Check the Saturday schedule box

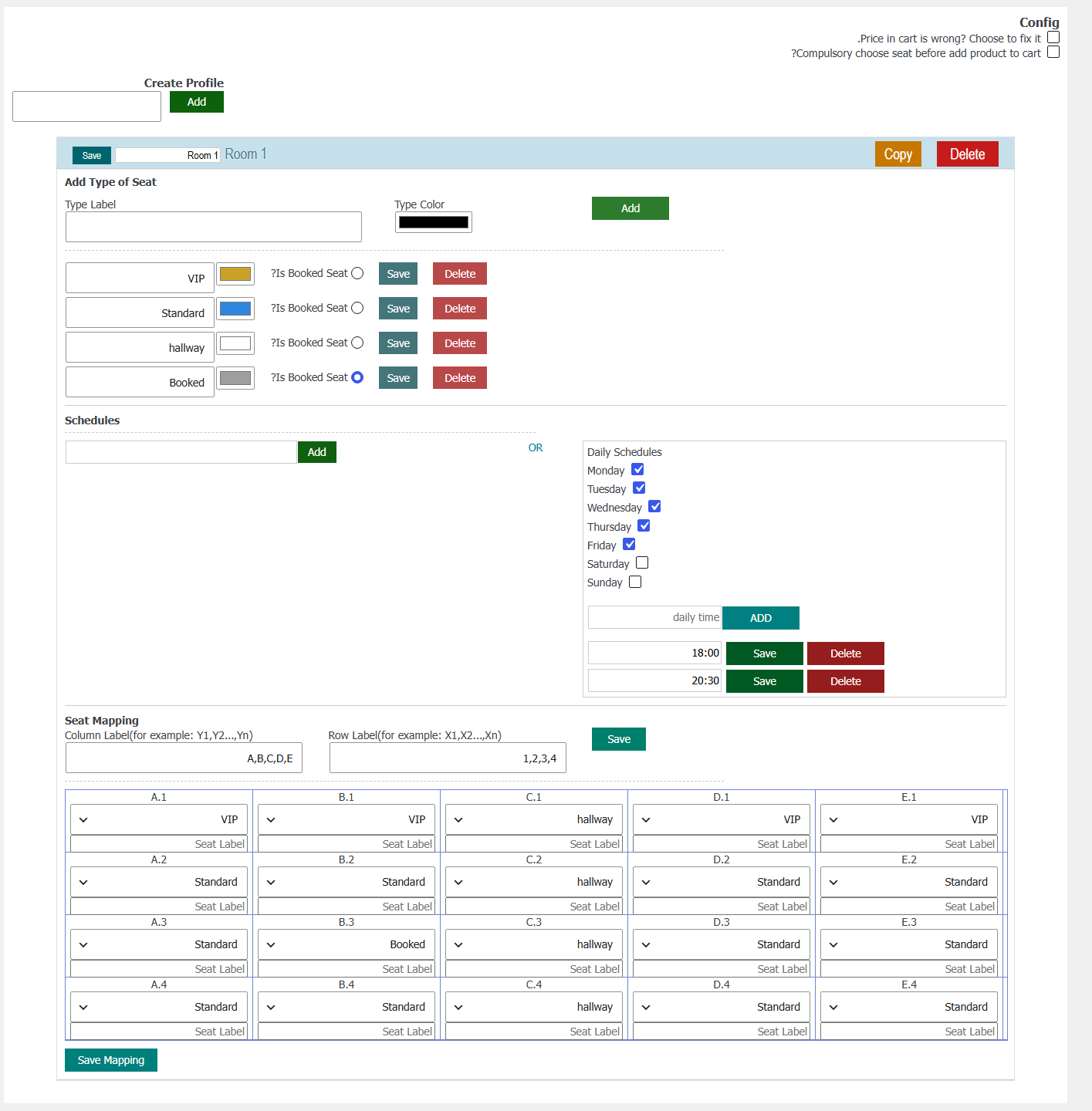[642, 562]
